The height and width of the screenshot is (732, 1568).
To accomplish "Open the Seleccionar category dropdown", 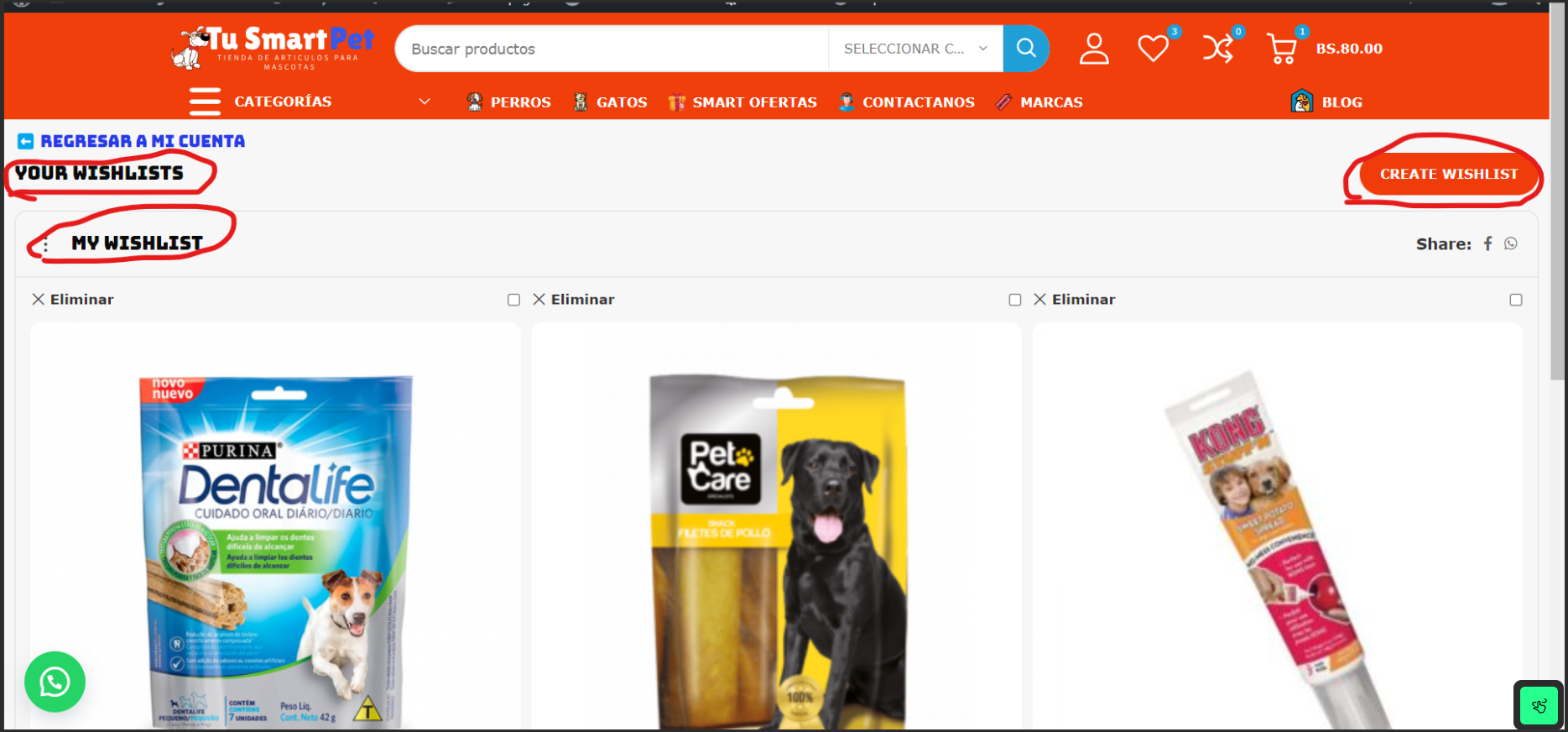I will (915, 49).
